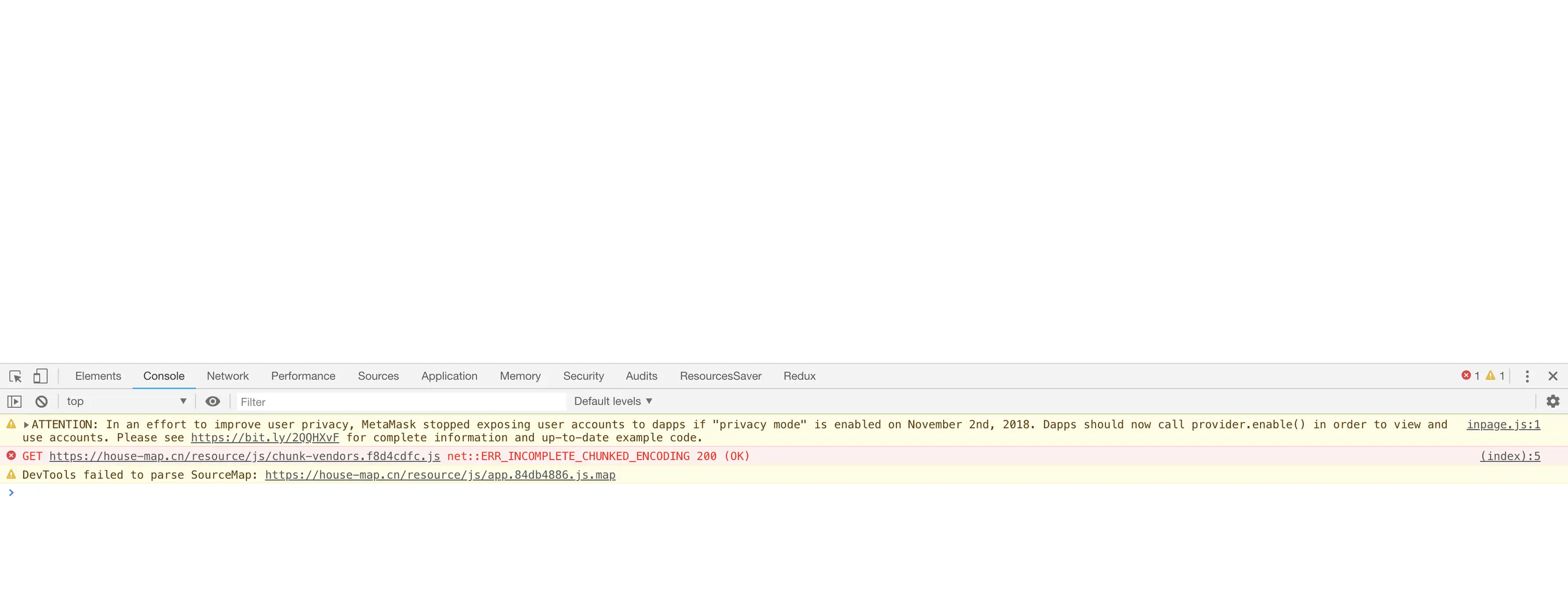Close the DevTools panel
The image size is (1568, 613).
[x=1553, y=376]
